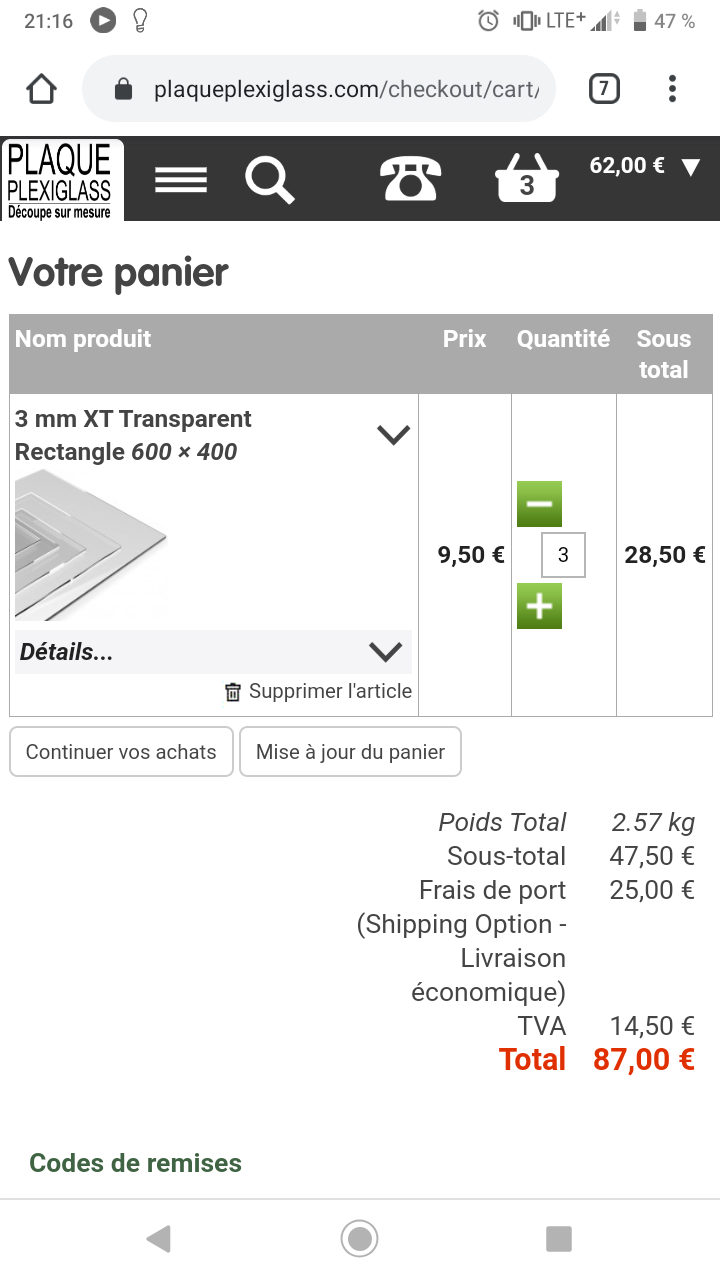Tap the search magnifier icon
The width and height of the screenshot is (720, 1280).
click(x=269, y=180)
